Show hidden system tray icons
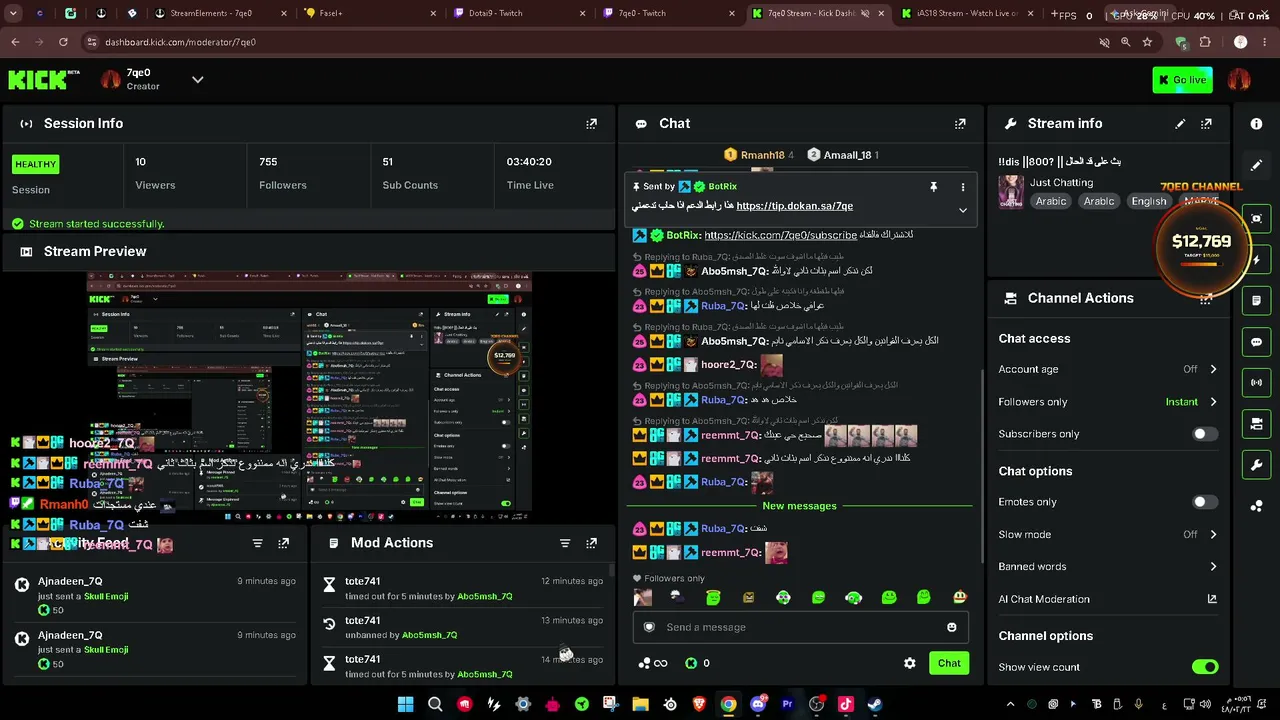The width and height of the screenshot is (1280, 720). pos(1010,704)
